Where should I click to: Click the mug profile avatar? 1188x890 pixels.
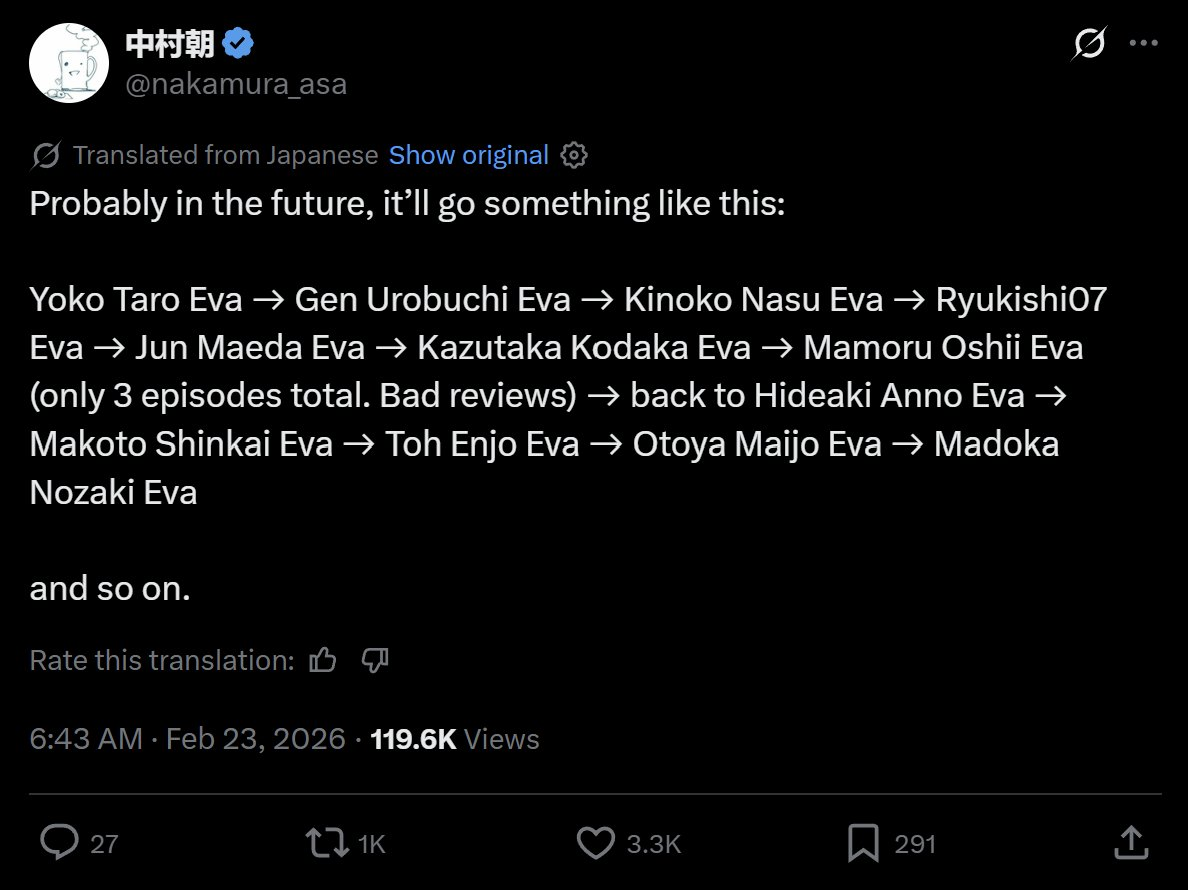pos(69,63)
